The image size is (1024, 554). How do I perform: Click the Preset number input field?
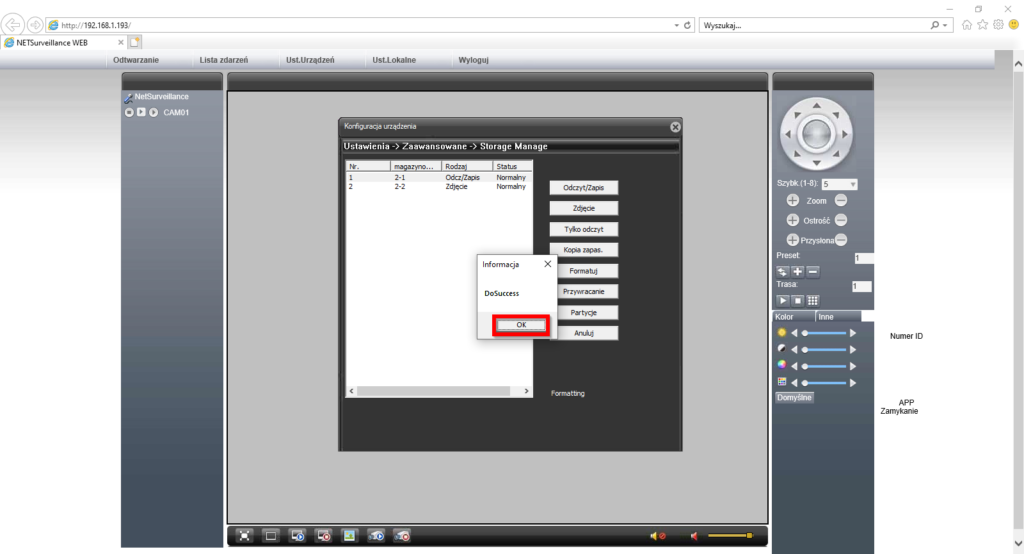point(862,258)
